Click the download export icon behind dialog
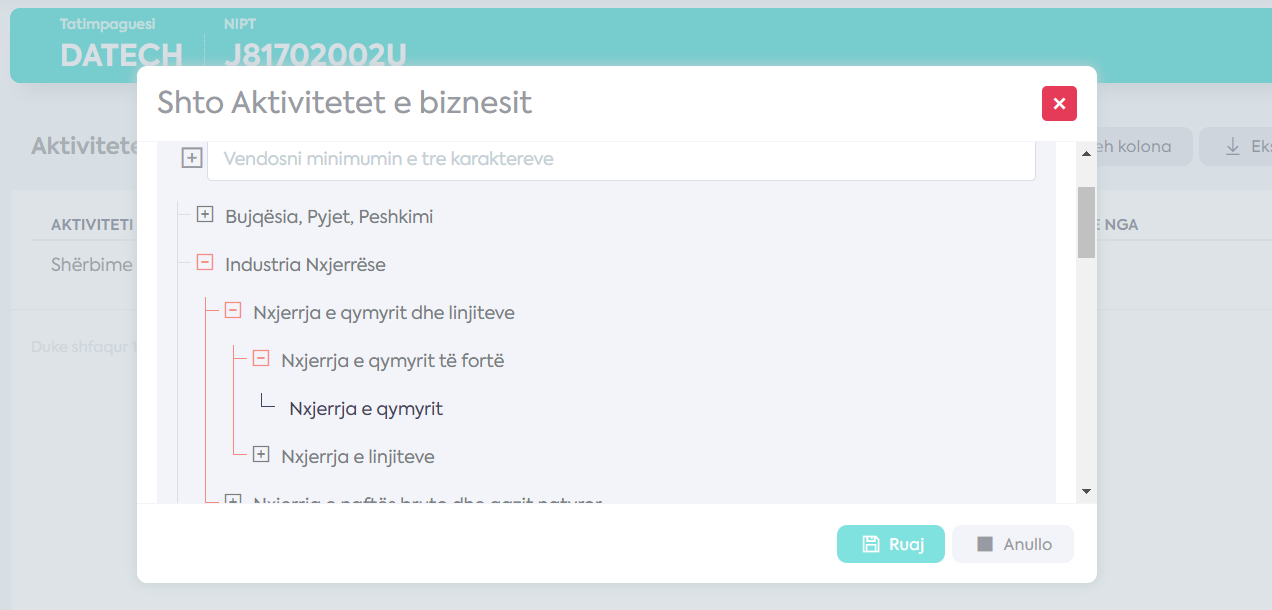 (1232, 147)
